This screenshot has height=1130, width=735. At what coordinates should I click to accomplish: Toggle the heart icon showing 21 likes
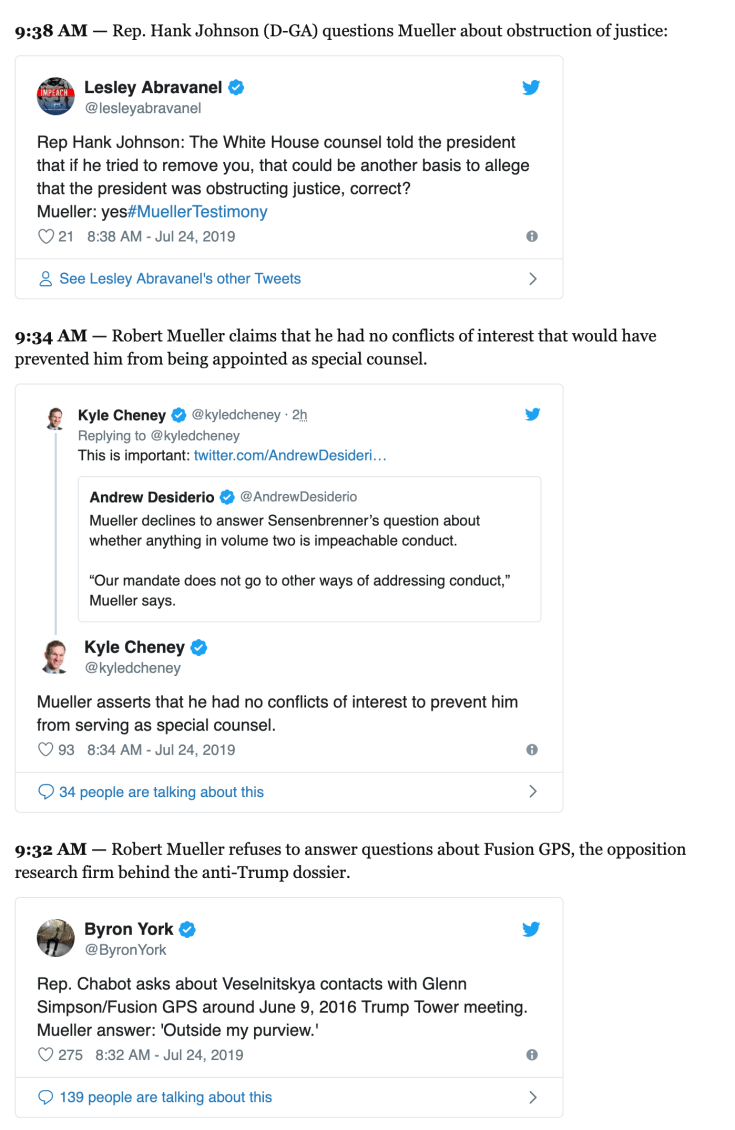click(x=46, y=236)
